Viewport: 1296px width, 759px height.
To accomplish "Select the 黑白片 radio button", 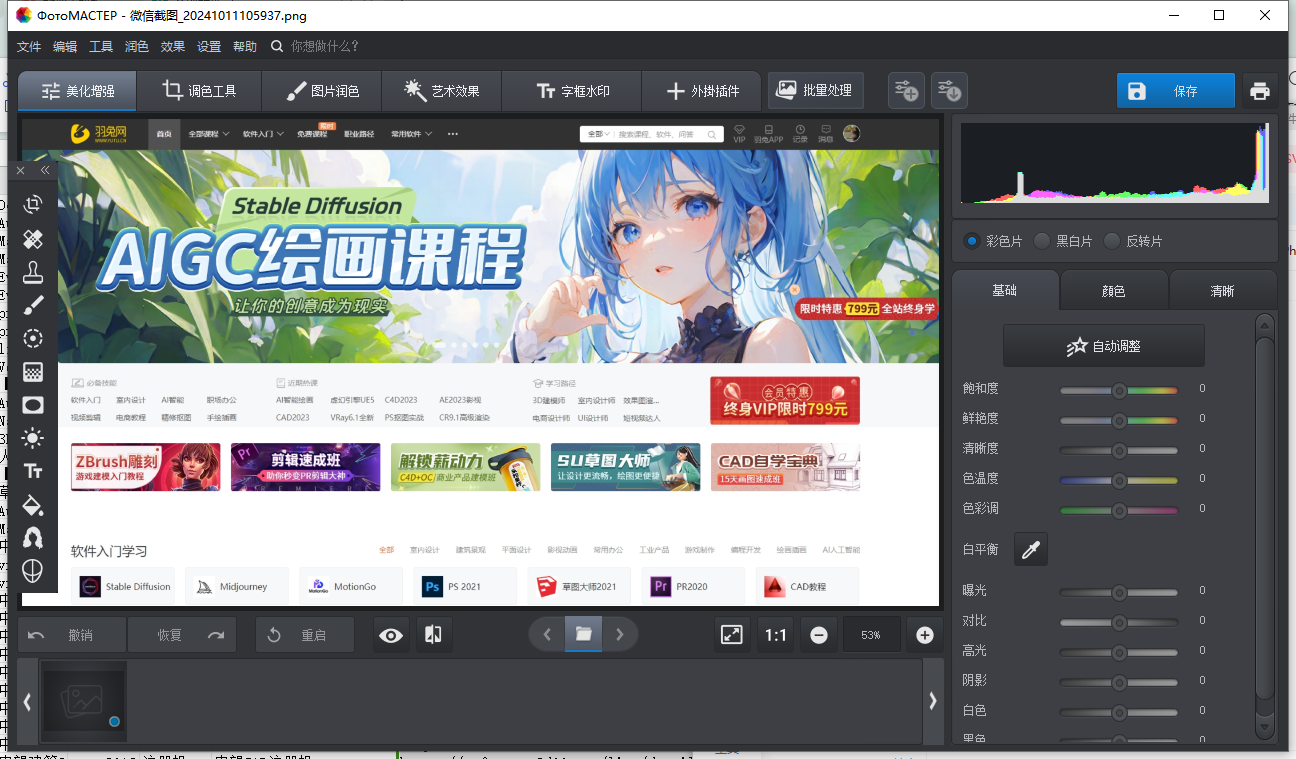I will point(1042,241).
